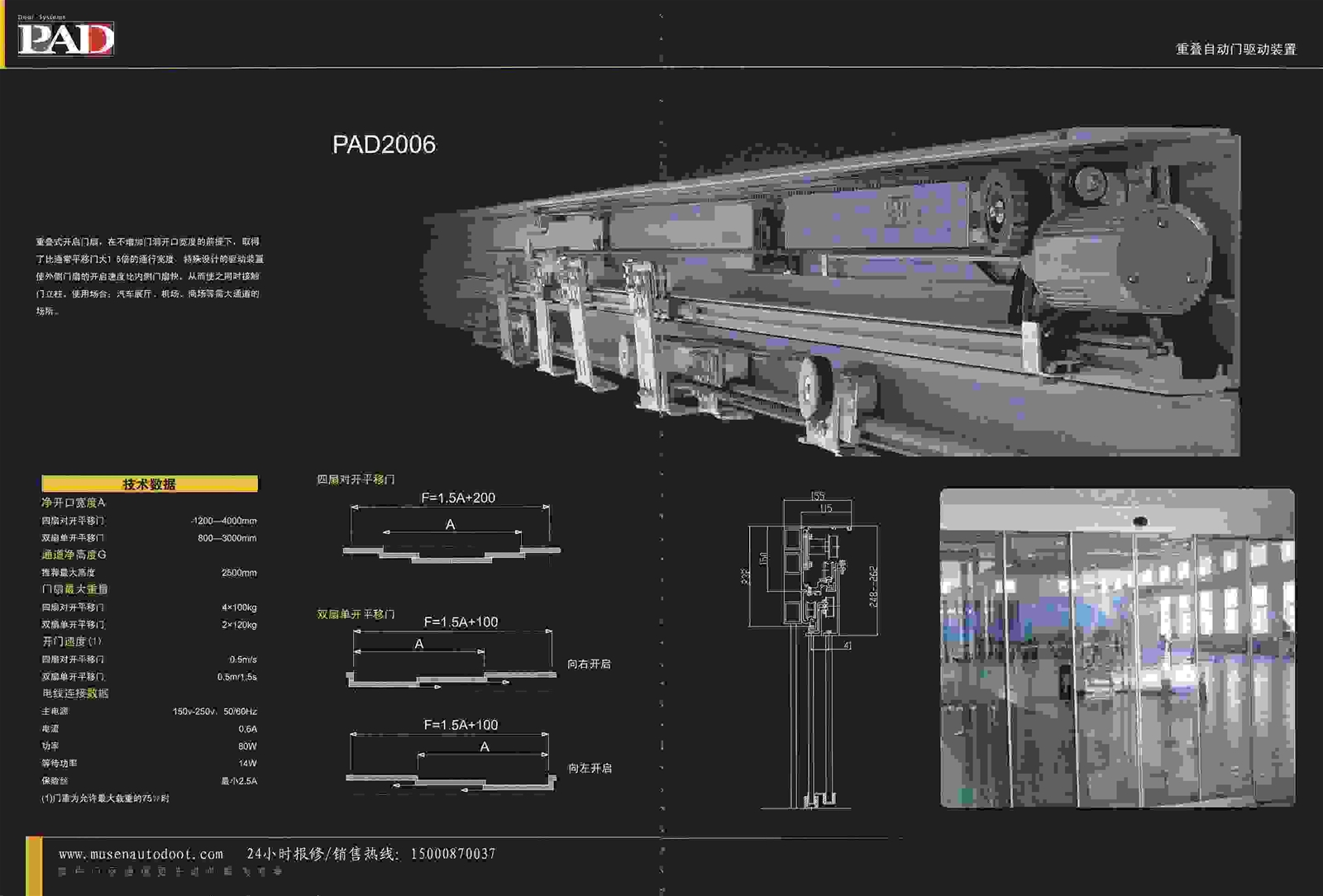Click the header text "重叠自动门驱动装置"
Image resolution: width=1323 pixels, height=896 pixels.
(1235, 50)
